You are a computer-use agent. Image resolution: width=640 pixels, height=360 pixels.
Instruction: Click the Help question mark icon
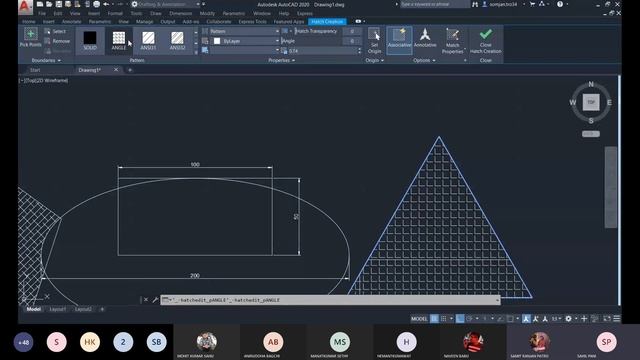tap(560, 4)
